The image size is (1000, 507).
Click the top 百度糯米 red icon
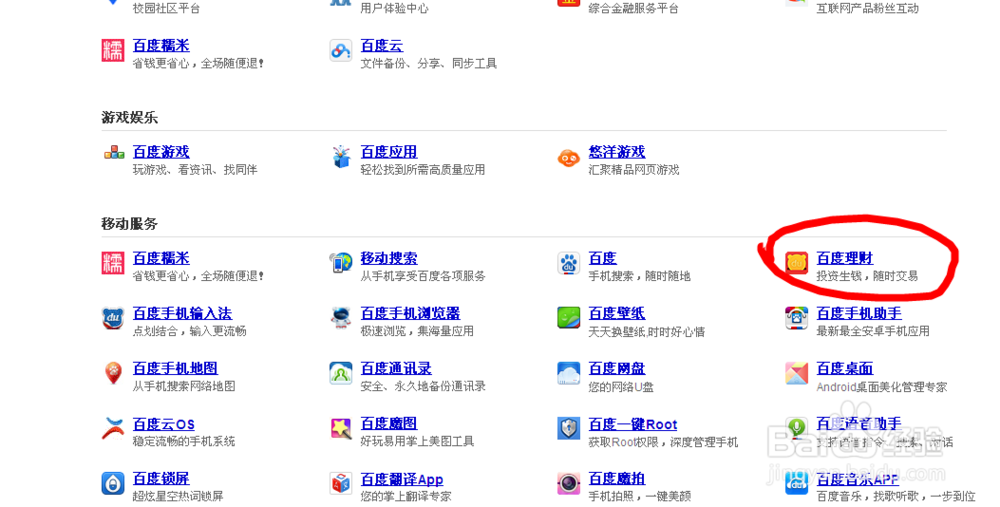[113, 50]
